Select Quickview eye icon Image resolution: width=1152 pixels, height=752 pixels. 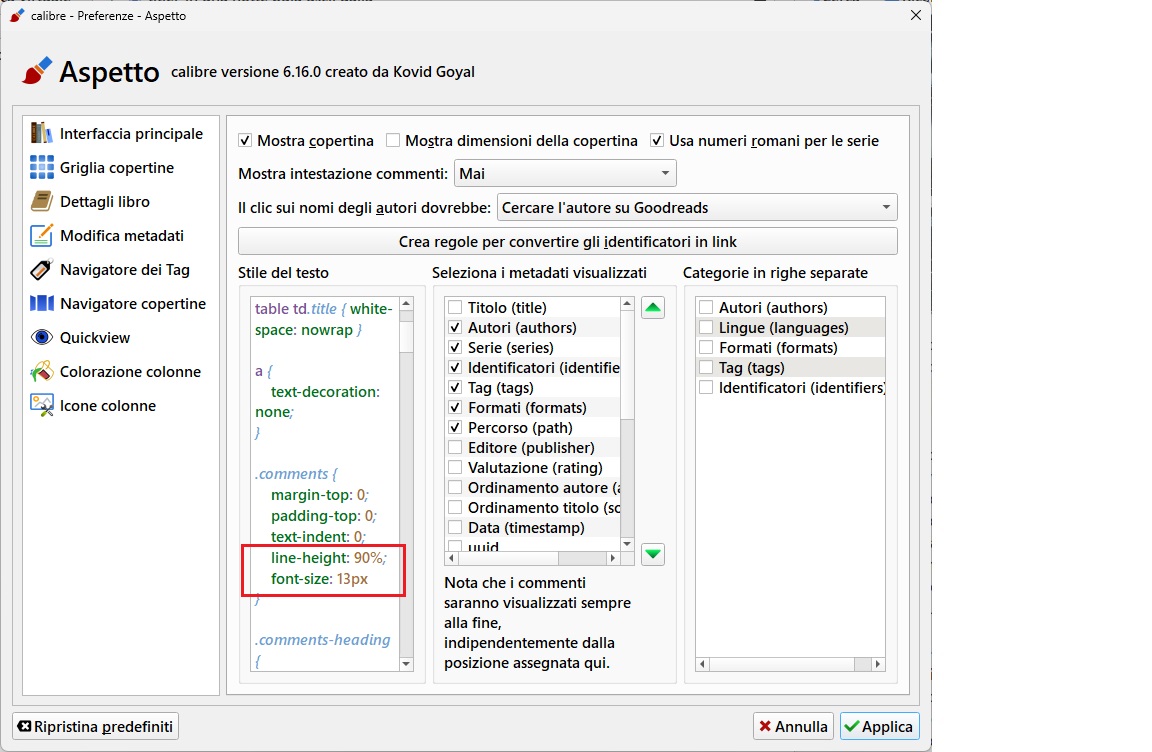41,337
